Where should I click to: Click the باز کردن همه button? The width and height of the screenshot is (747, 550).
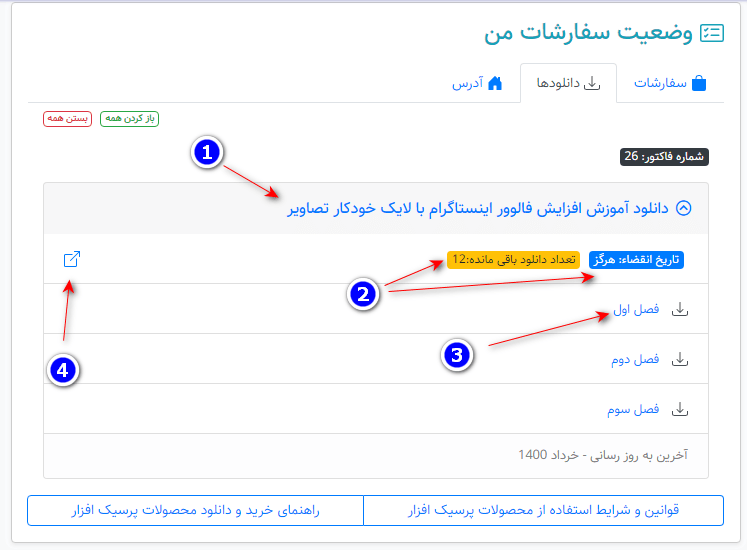130,119
